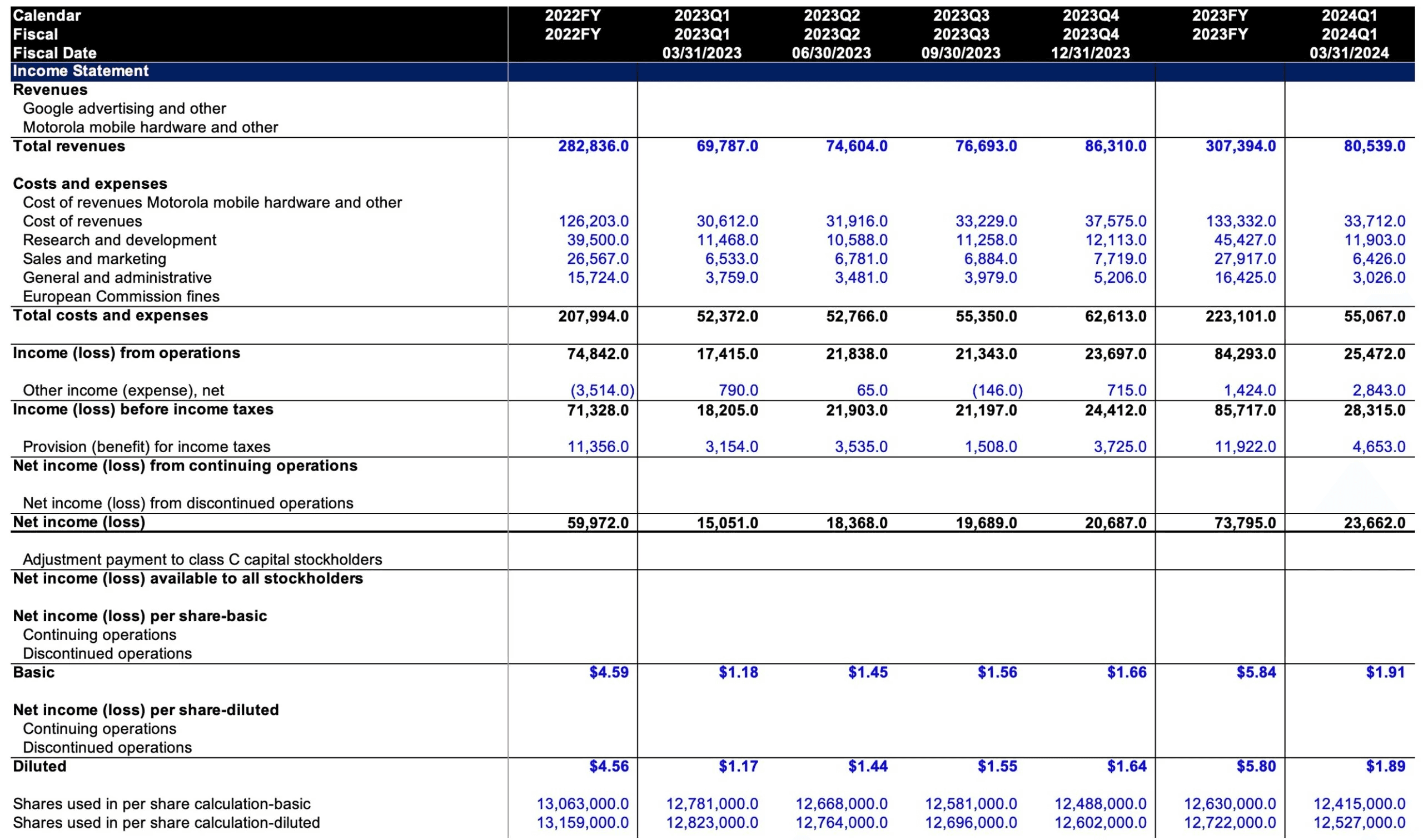Select 2024Q1 diluted shares 12,527,000.0

(x=1359, y=822)
